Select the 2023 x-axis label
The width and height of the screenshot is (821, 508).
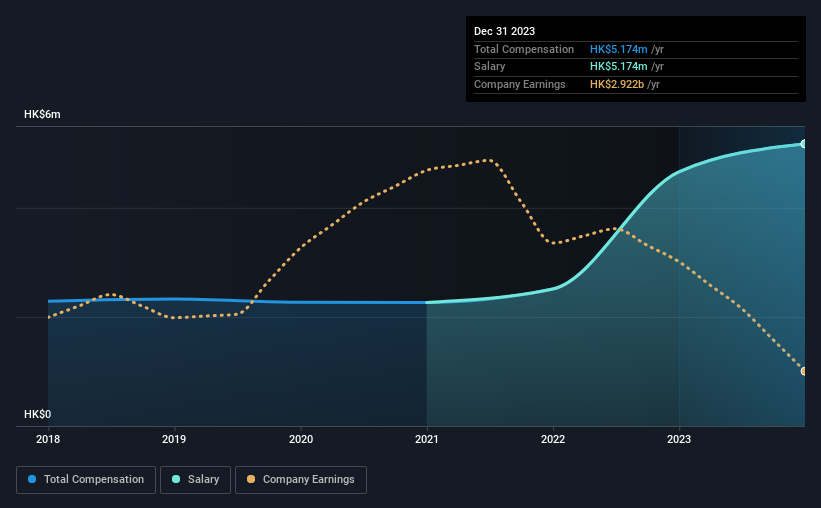tap(679, 439)
